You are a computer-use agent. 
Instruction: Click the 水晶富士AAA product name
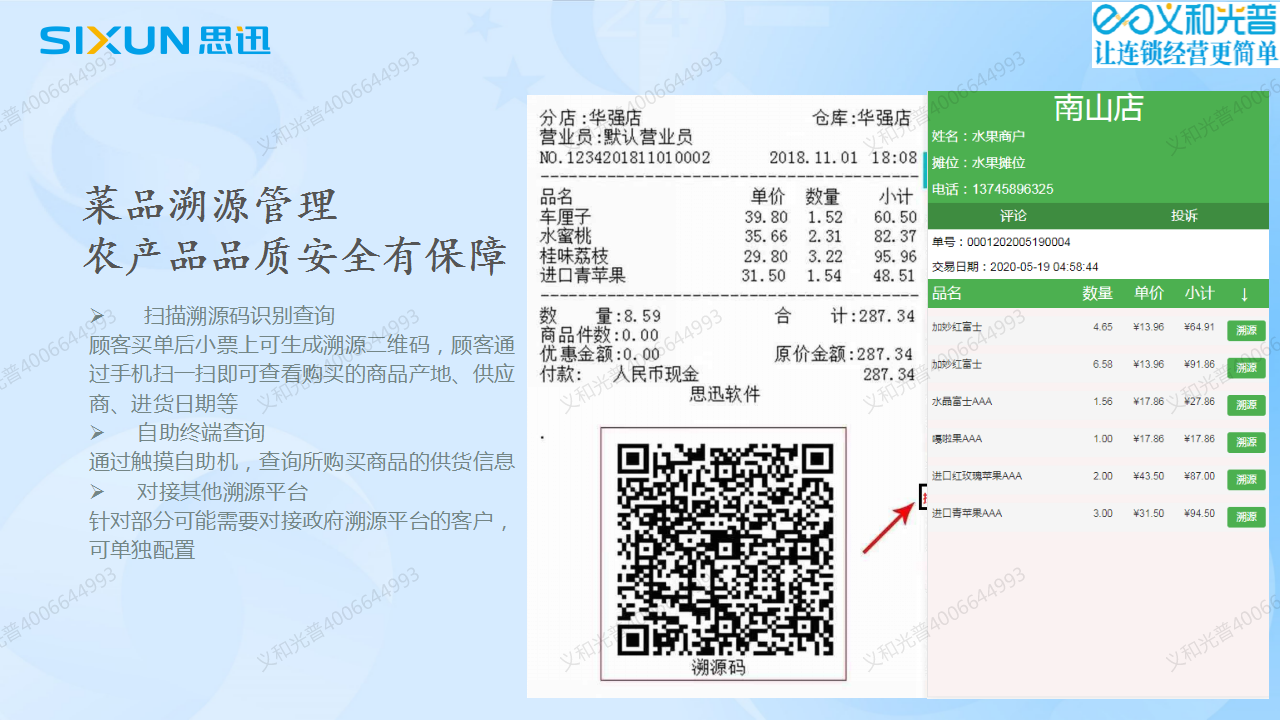point(962,401)
